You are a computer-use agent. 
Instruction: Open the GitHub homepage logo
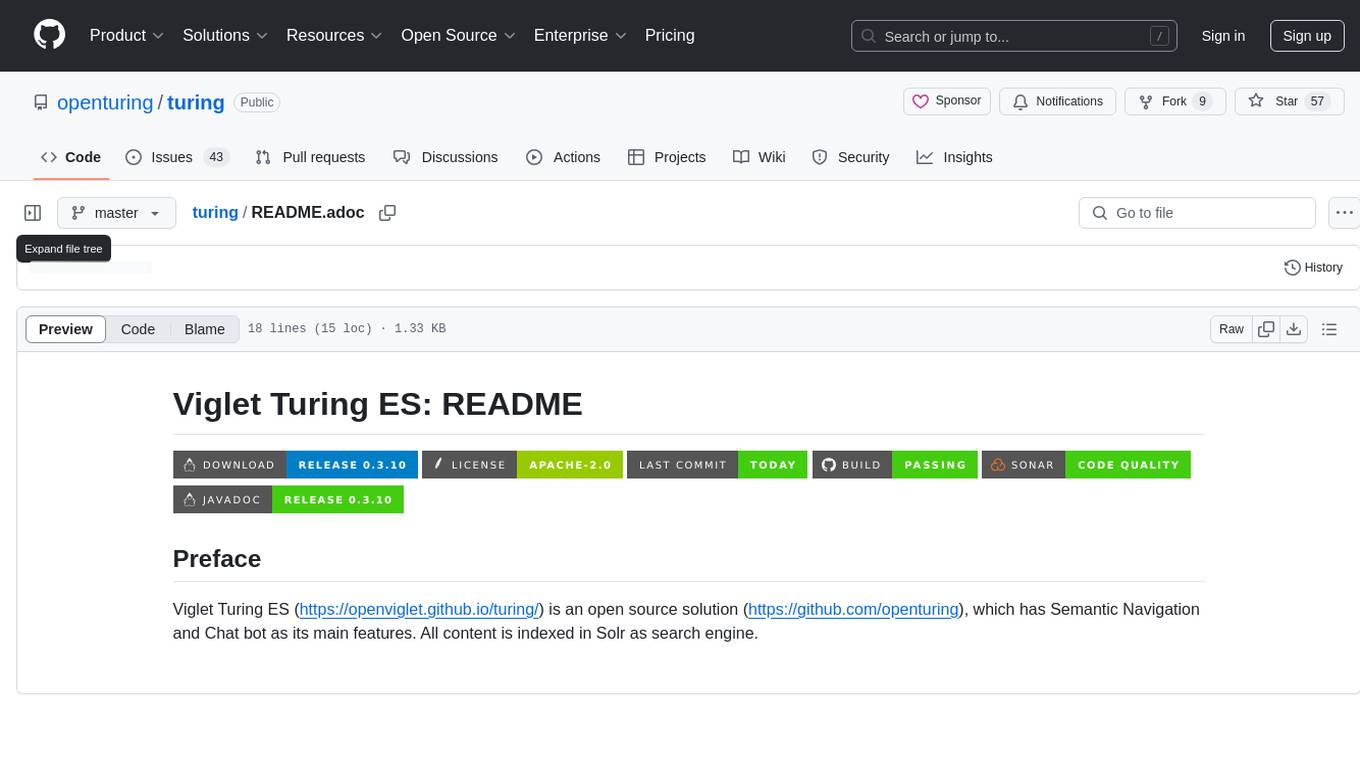[49, 35]
